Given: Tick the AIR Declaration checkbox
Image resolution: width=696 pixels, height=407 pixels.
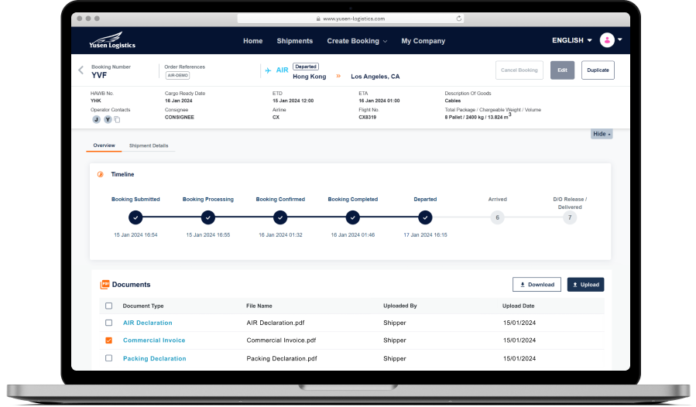Looking at the screenshot, I should pyautogui.click(x=109, y=323).
